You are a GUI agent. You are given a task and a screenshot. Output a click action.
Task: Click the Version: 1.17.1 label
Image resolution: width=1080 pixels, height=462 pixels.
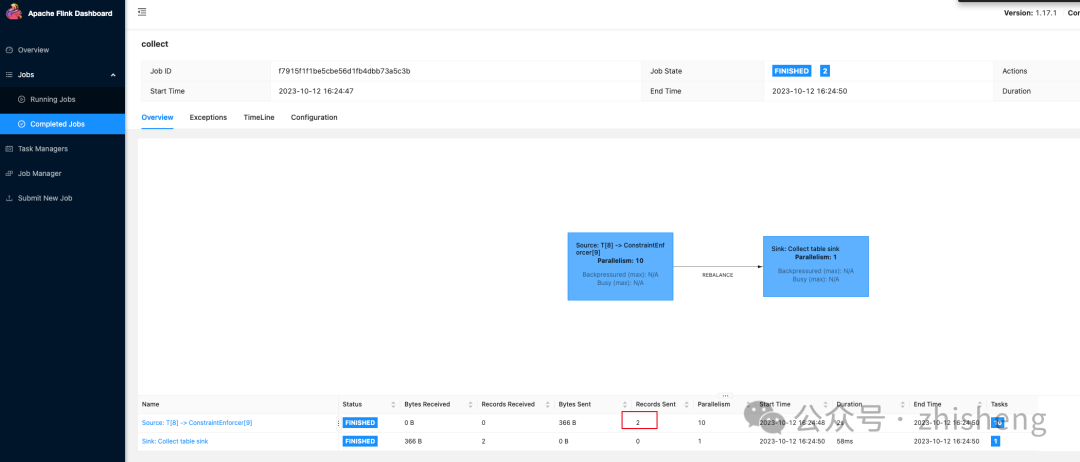point(1030,13)
